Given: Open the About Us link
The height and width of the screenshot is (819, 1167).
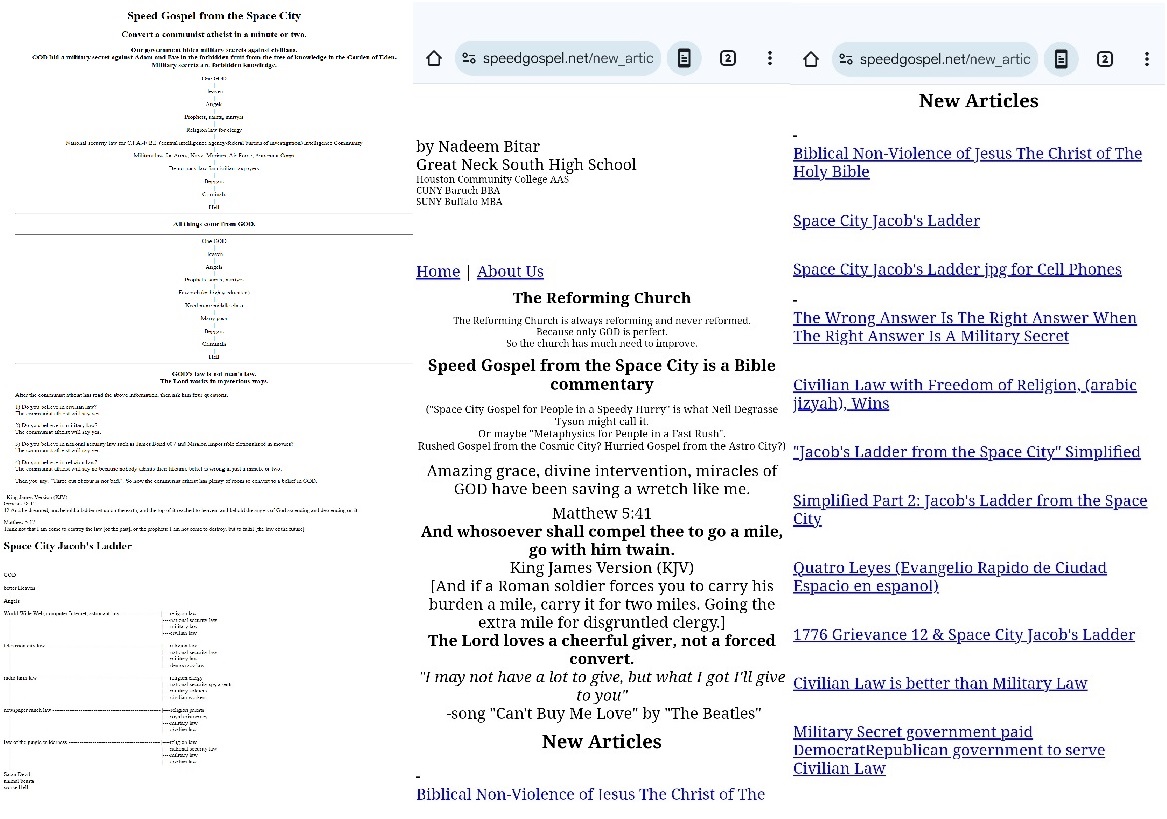Looking at the screenshot, I should pos(510,272).
